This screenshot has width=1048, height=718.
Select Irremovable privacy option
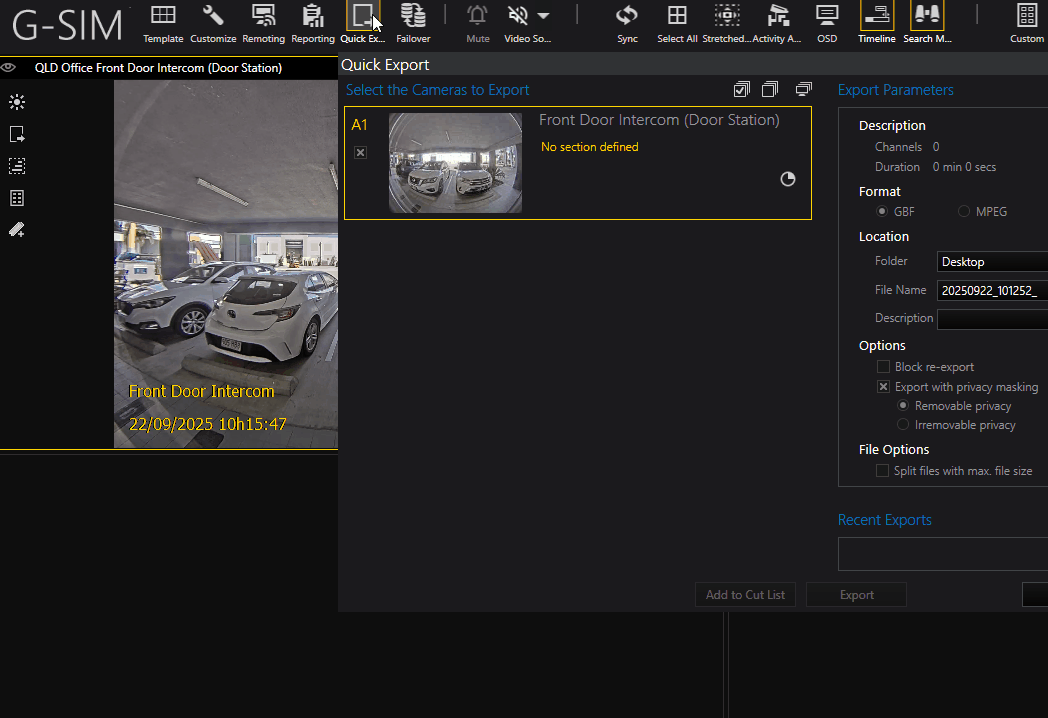(903, 425)
